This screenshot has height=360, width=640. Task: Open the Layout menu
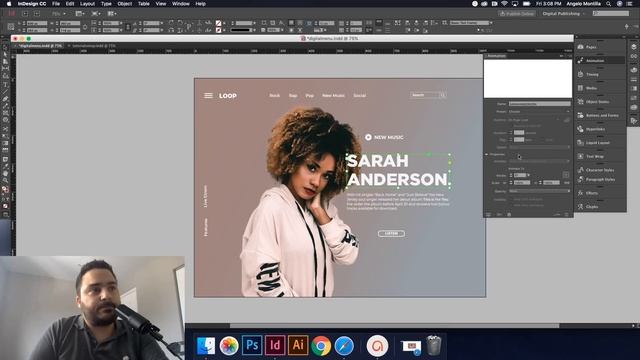point(87,4)
